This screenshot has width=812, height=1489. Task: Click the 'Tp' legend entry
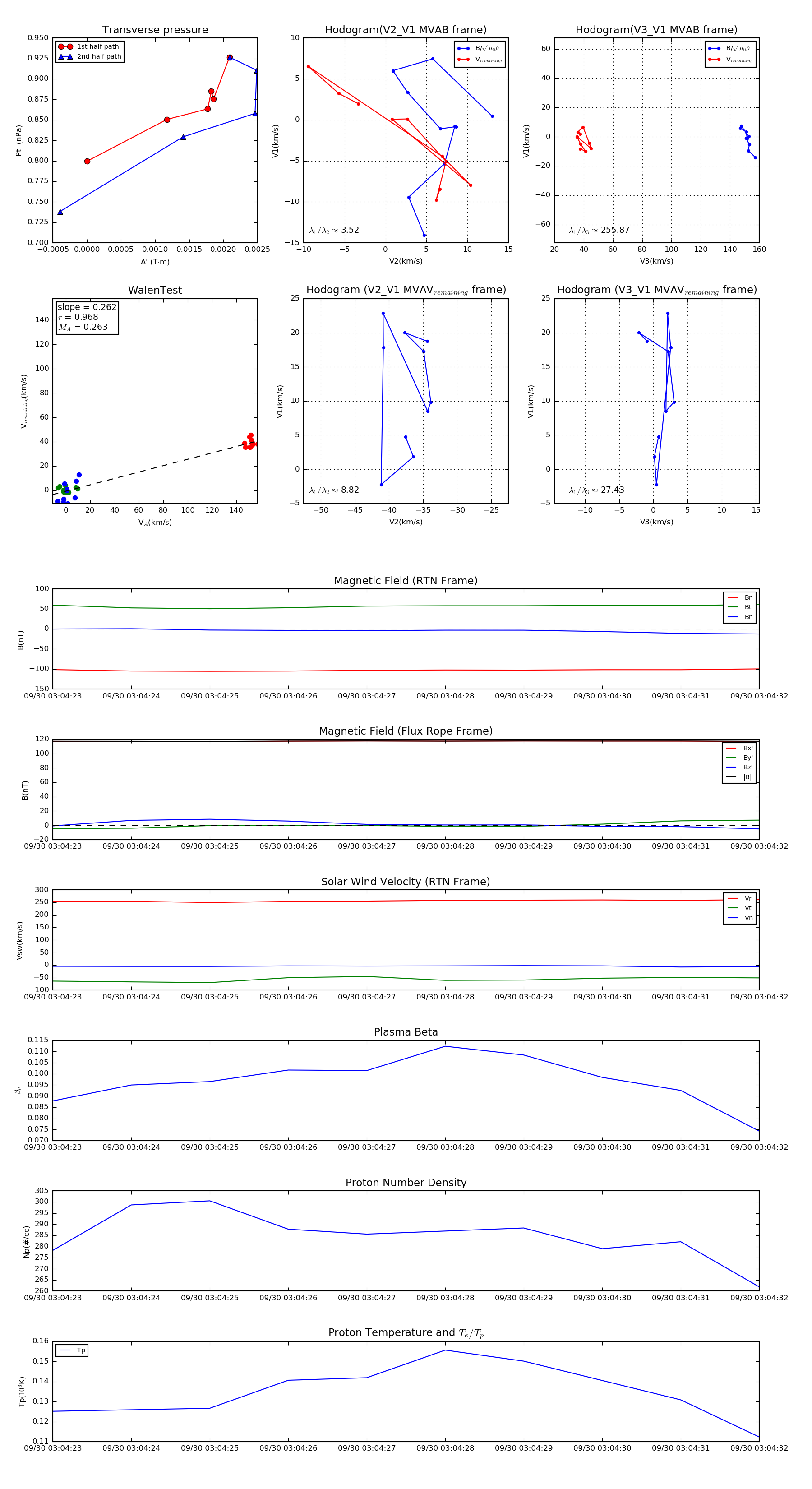pyautogui.click(x=72, y=1350)
